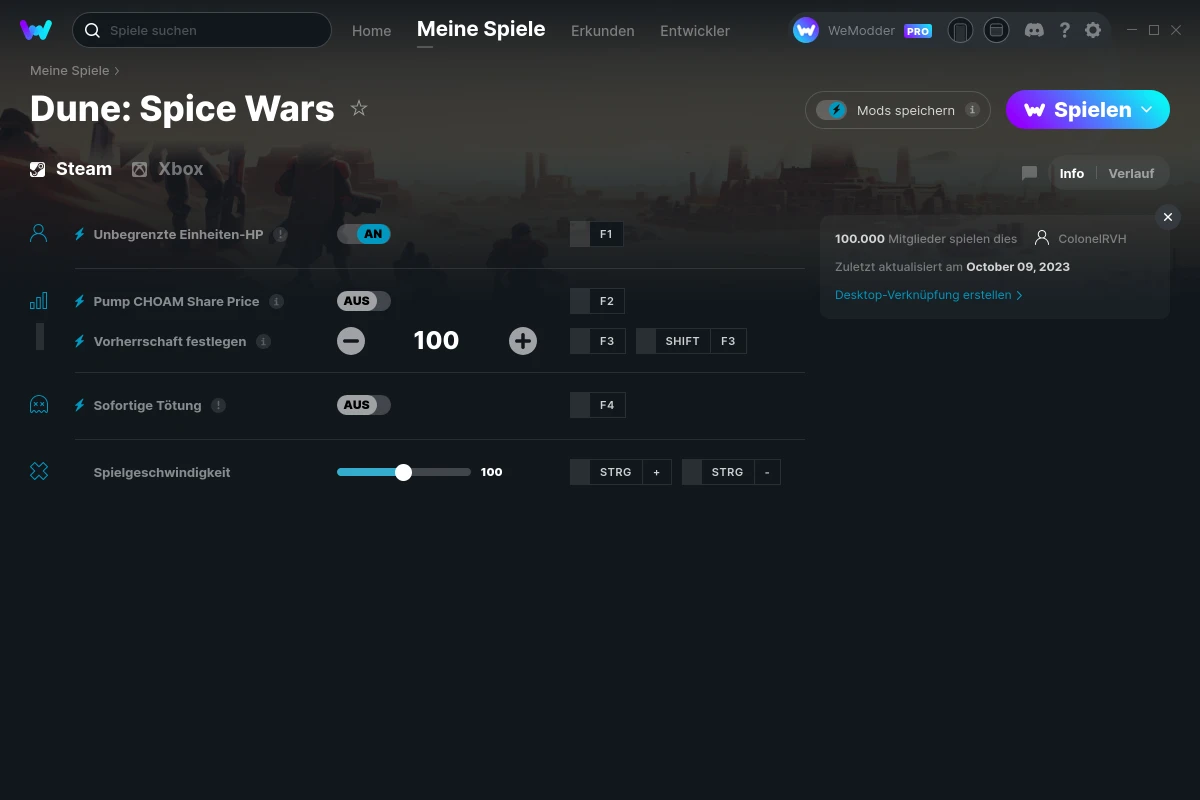
Task: Expand the Spielen dropdown arrow
Action: [x=1147, y=110]
